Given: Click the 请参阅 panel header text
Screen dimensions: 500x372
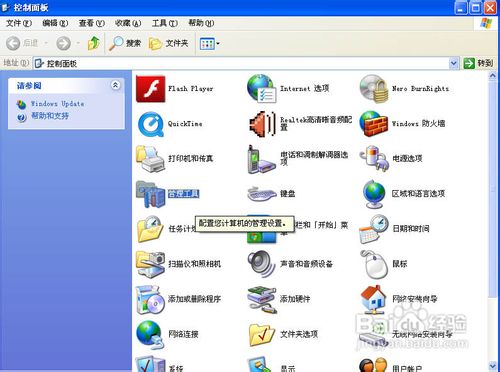Looking at the screenshot, I should click(x=29, y=86).
